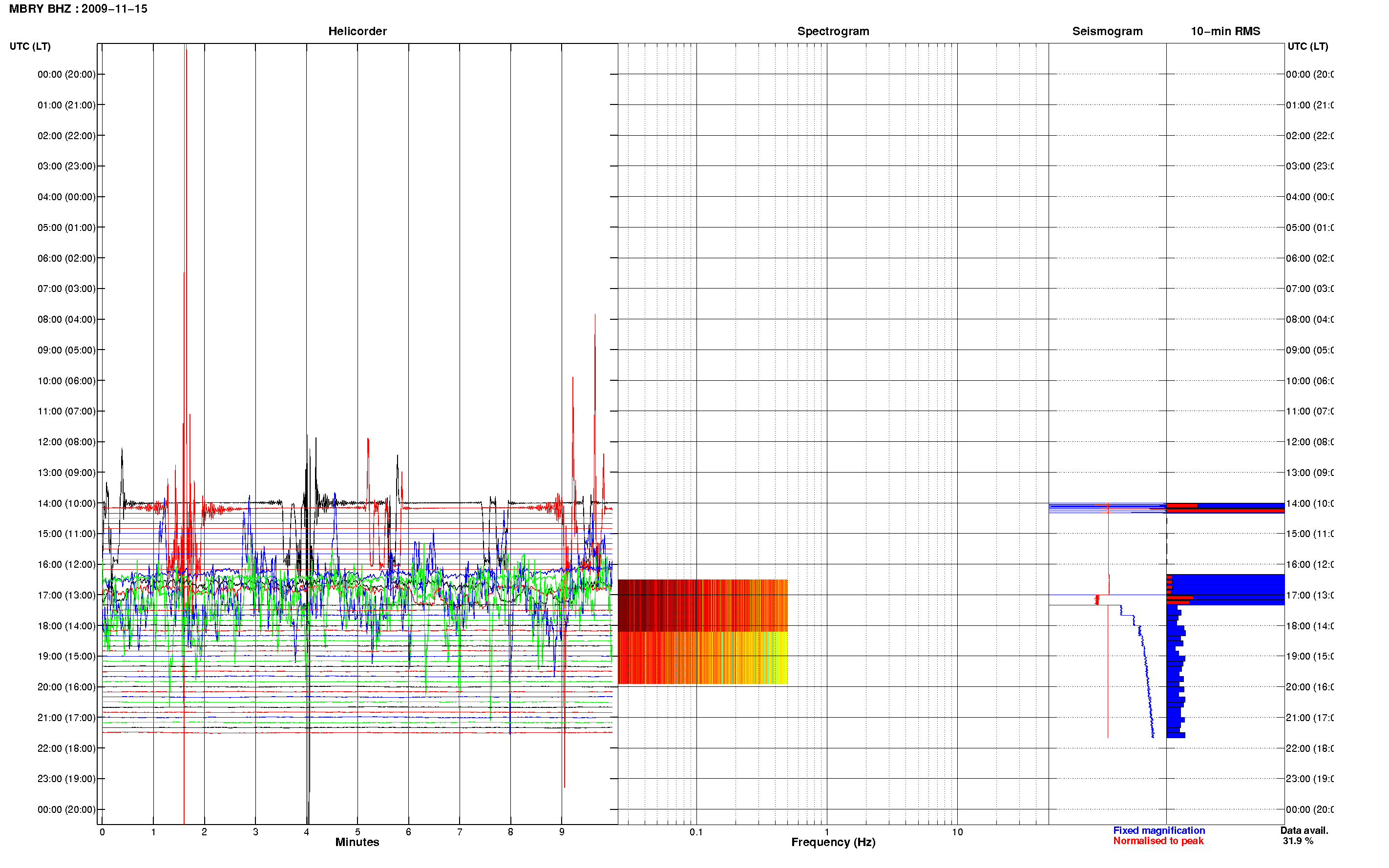
Task: Click the left '15:00 (11:00)' time label
Action: (x=66, y=533)
